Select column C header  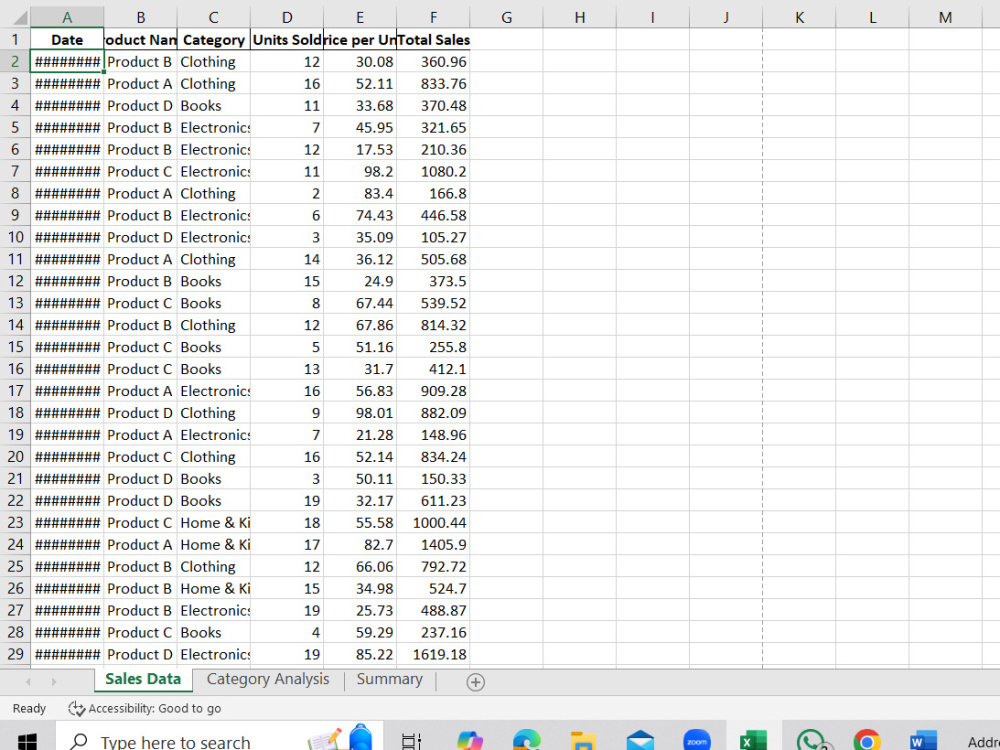pyautogui.click(x=214, y=17)
